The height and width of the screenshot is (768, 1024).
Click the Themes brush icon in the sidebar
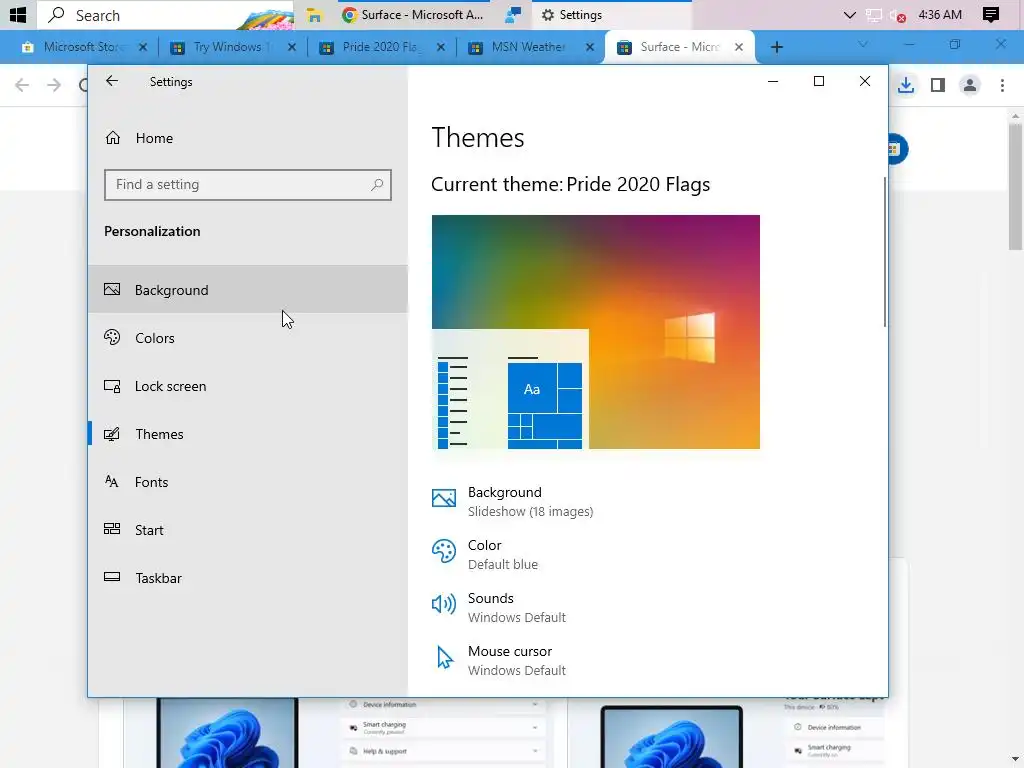[112, 434]
